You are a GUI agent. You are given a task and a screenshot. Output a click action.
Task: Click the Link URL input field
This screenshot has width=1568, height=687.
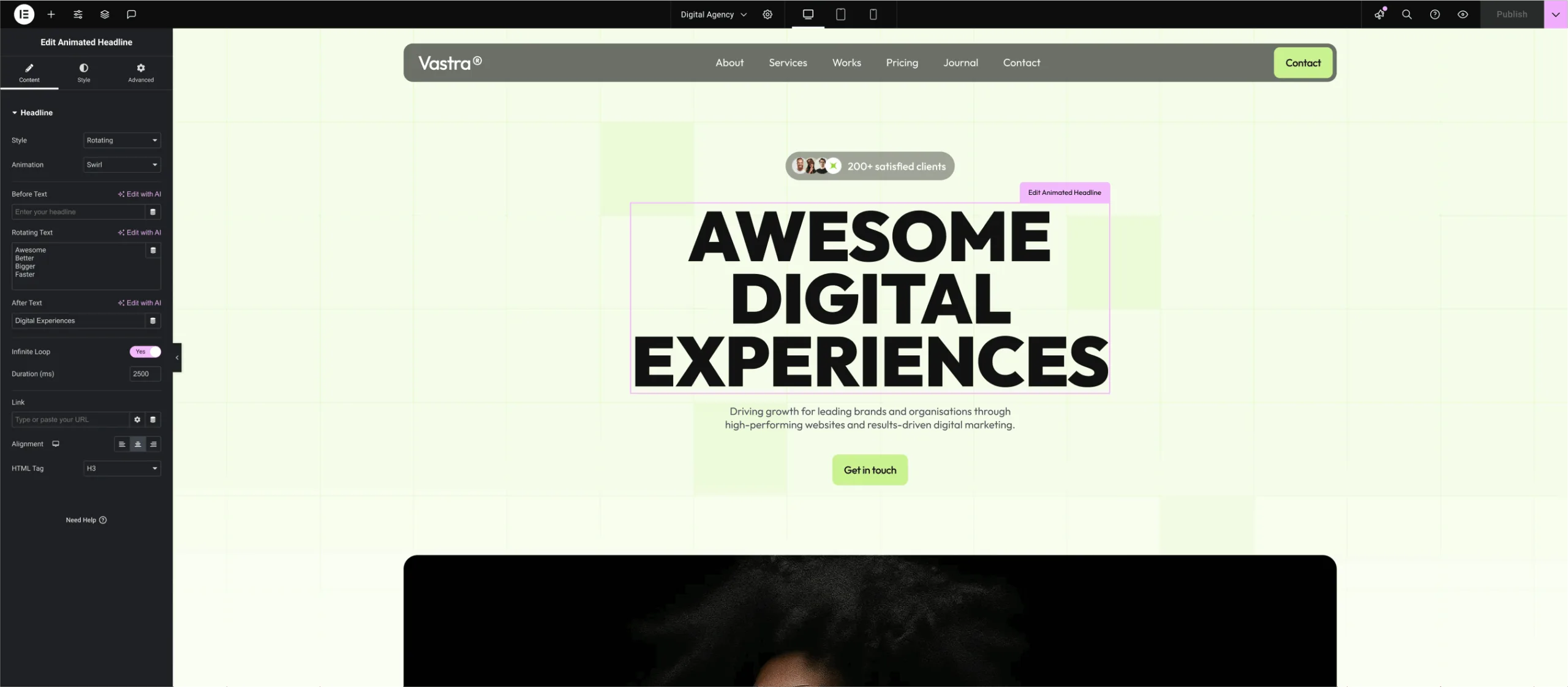coord(70,420)
